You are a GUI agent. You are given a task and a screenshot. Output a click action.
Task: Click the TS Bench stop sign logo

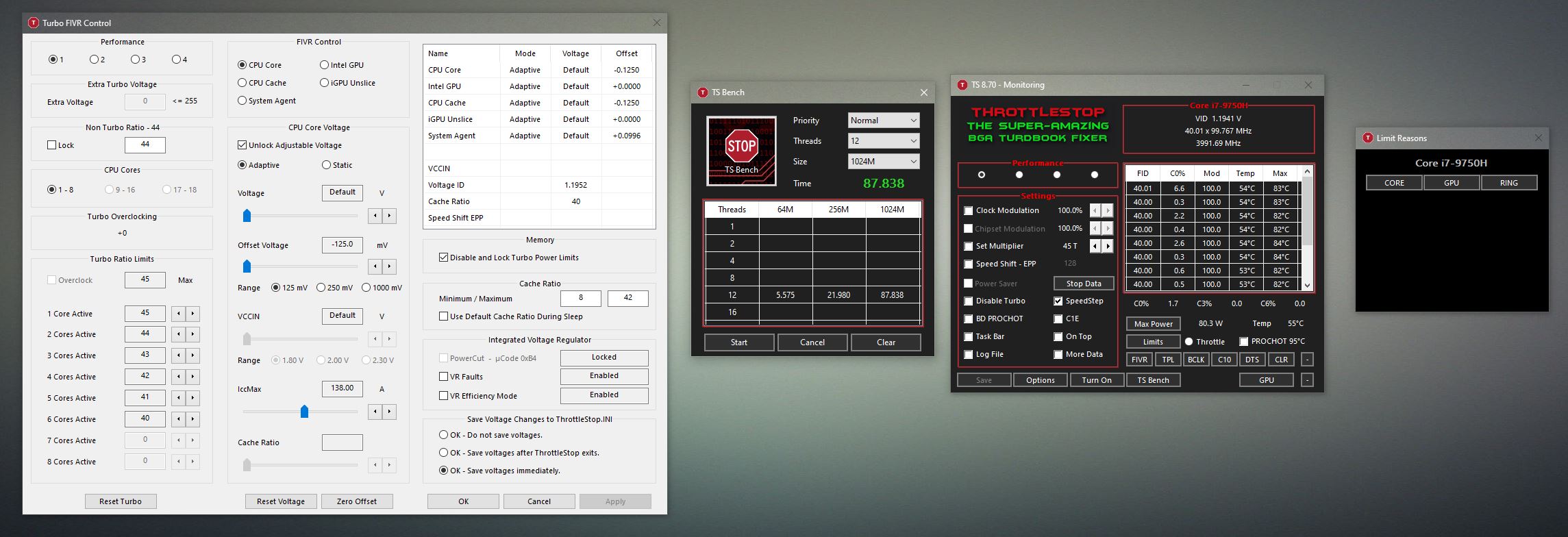click(x=741, y=151)
